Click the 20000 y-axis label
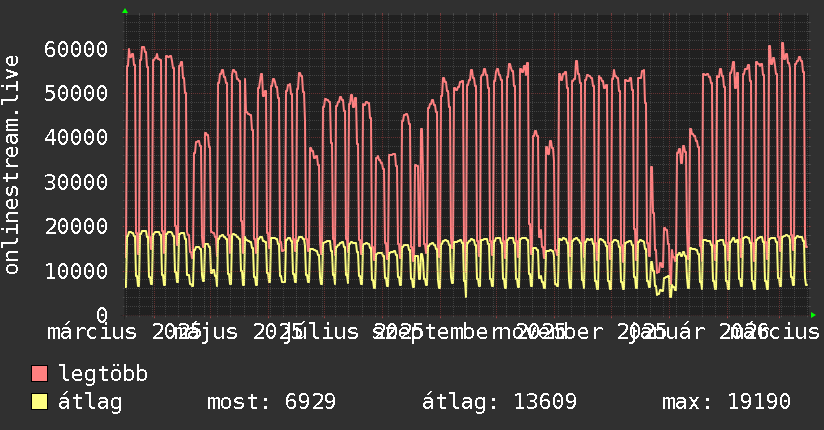 coord(76,227)
